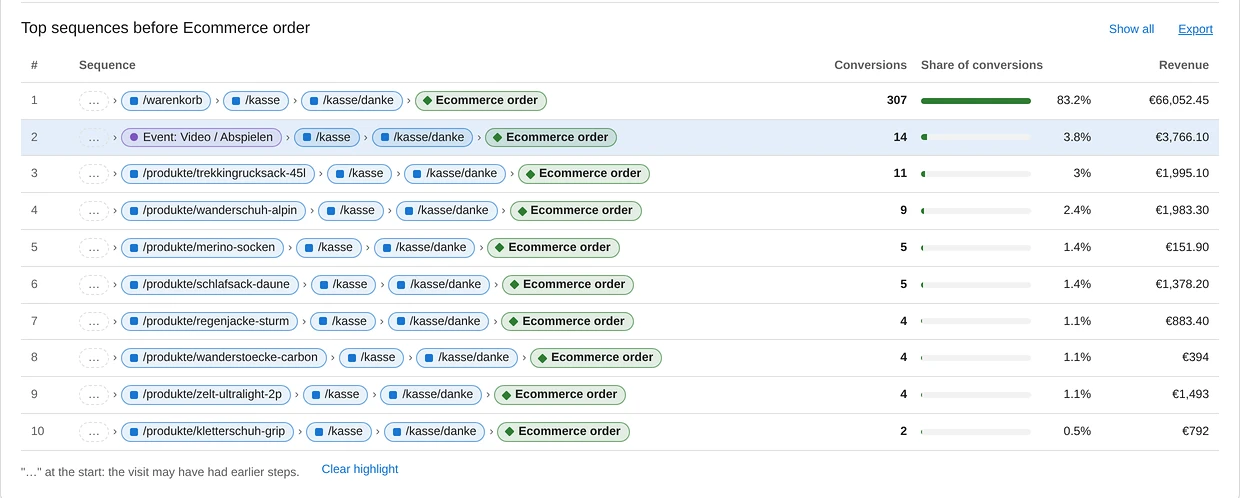Click the Revenue column header
Screen dimensions: 1240x498
tap(1184, 65)
